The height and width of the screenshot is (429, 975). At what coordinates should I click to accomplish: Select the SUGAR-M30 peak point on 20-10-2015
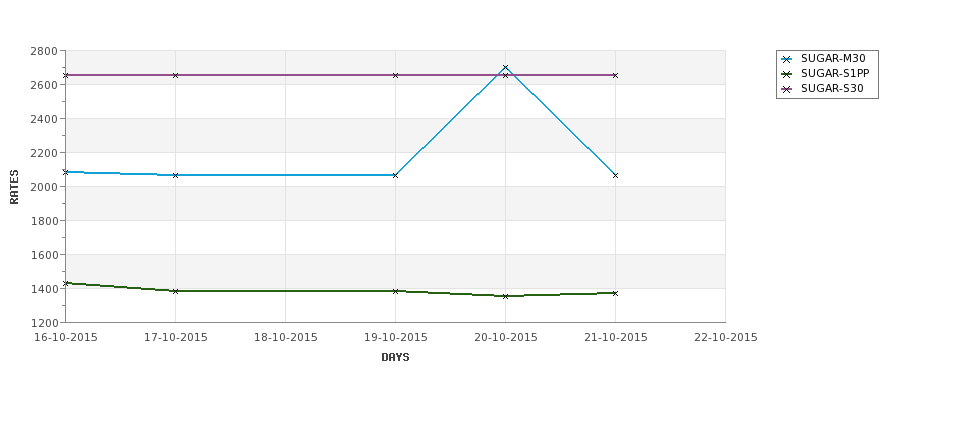(x=506, y=68)
